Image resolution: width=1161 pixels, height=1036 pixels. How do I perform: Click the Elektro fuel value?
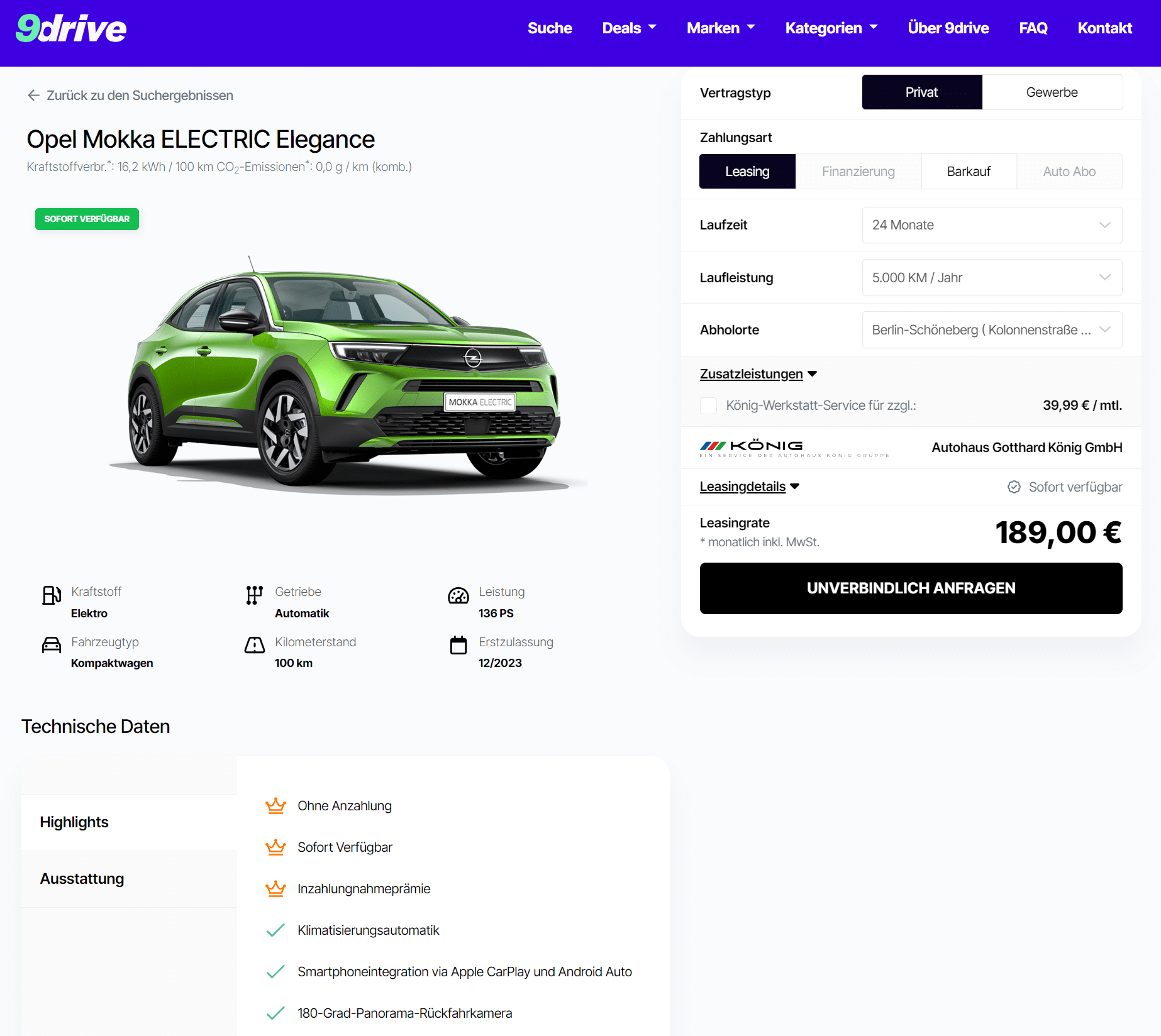(x=89, y=613)
